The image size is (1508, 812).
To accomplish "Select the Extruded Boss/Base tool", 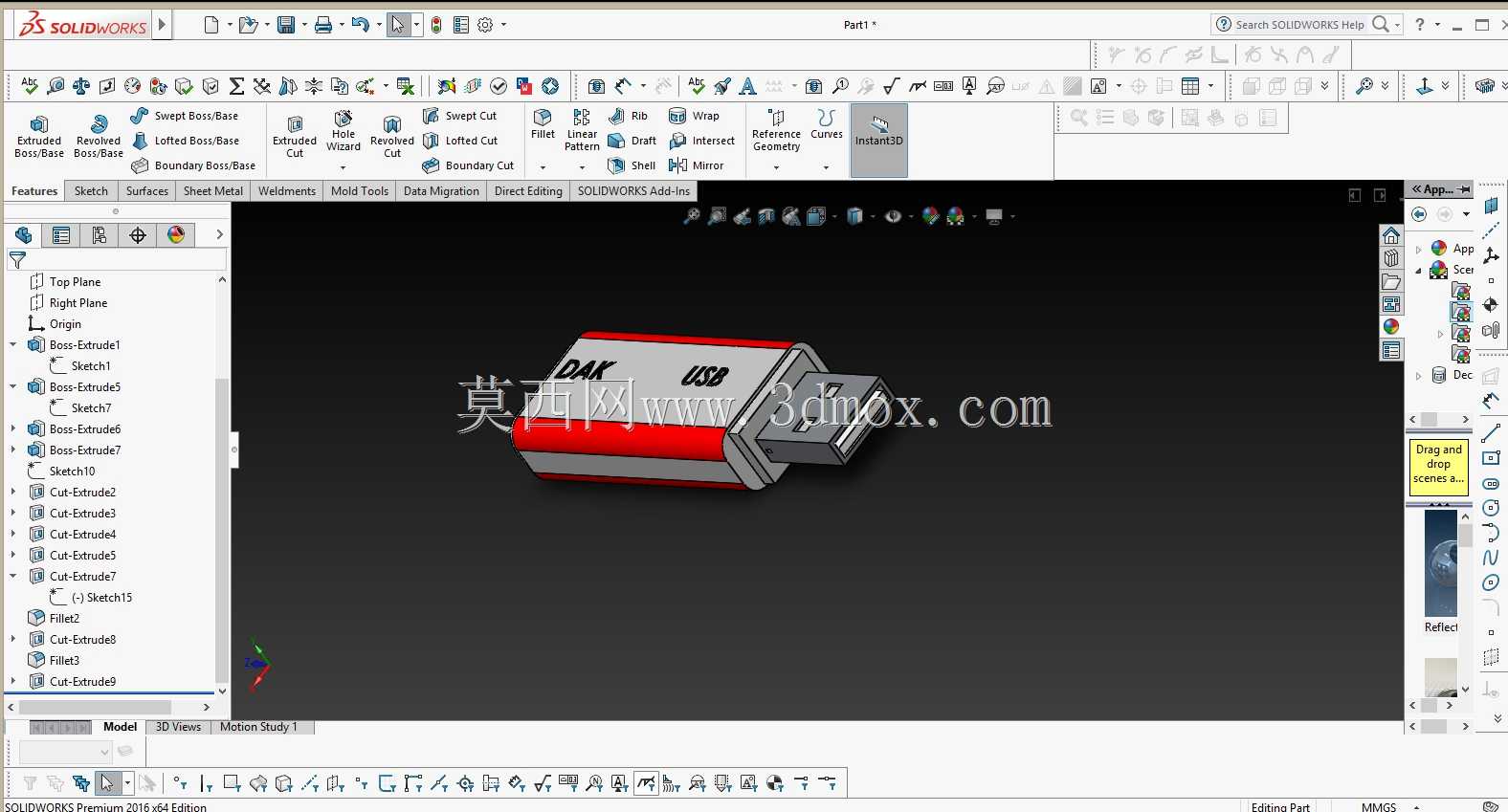I will coord(39,137).
